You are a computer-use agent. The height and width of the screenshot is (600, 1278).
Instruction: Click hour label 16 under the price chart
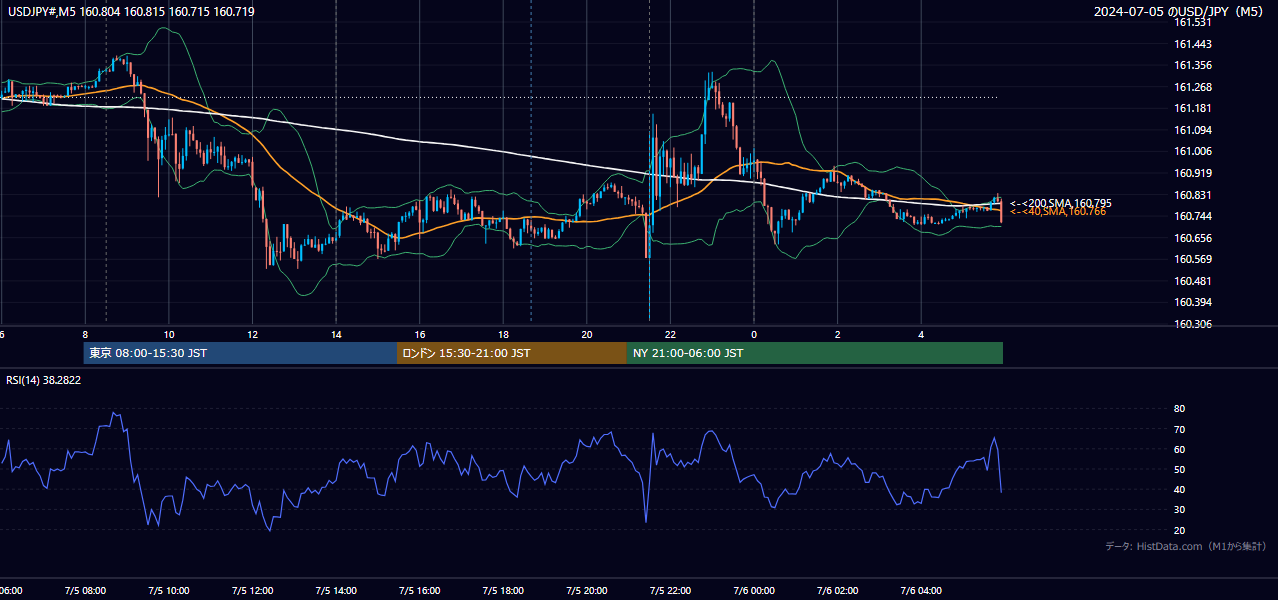coord(421,334)
